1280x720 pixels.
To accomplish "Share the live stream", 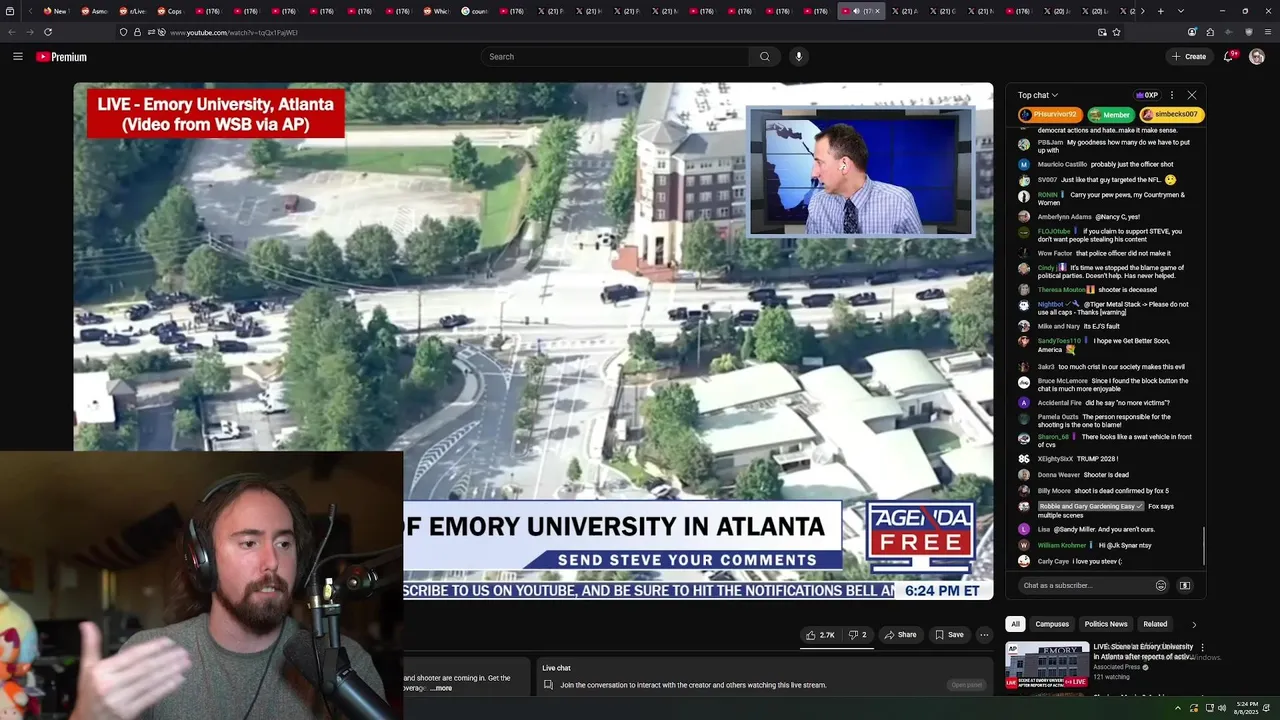I will [x=900, y=635].
